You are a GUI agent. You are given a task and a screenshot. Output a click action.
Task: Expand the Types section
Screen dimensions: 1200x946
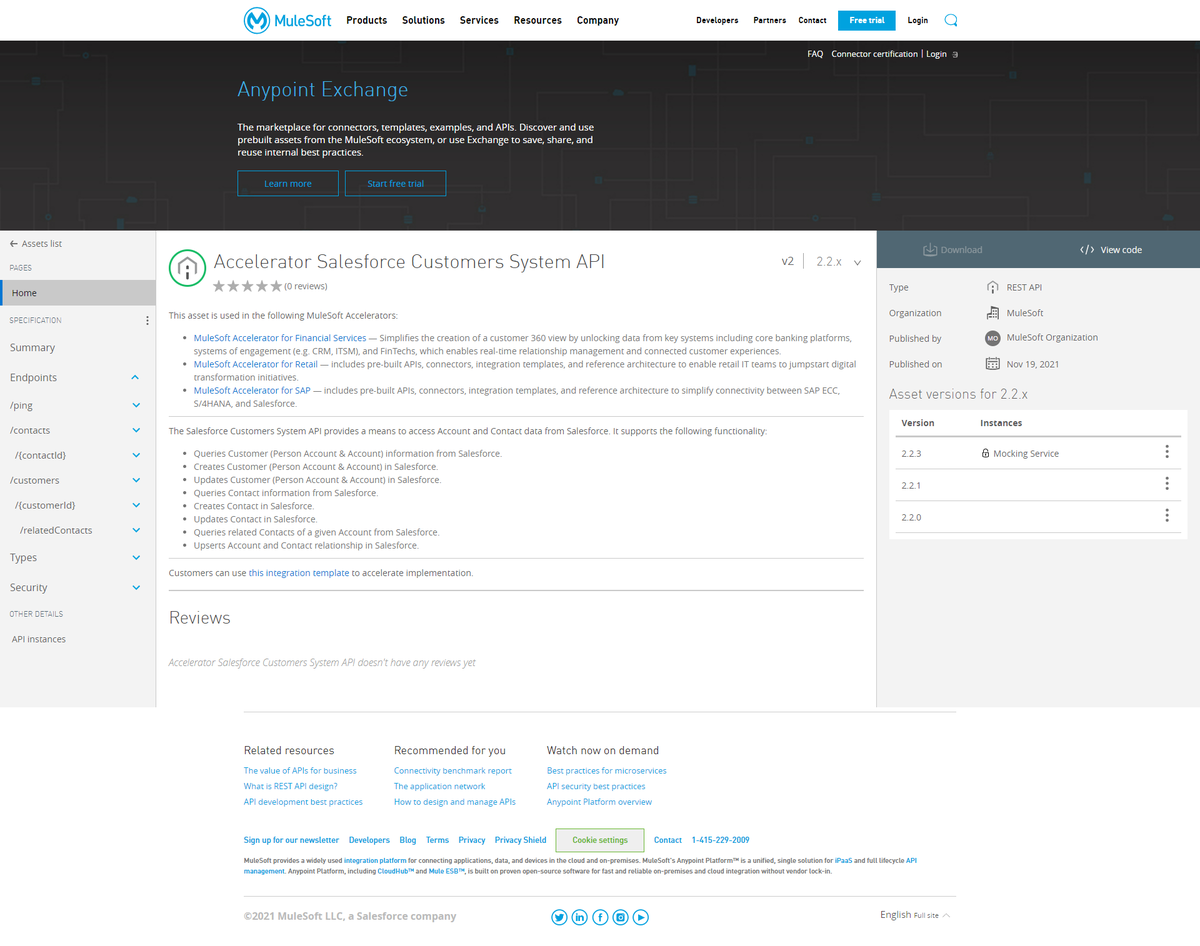click(136, 558)
